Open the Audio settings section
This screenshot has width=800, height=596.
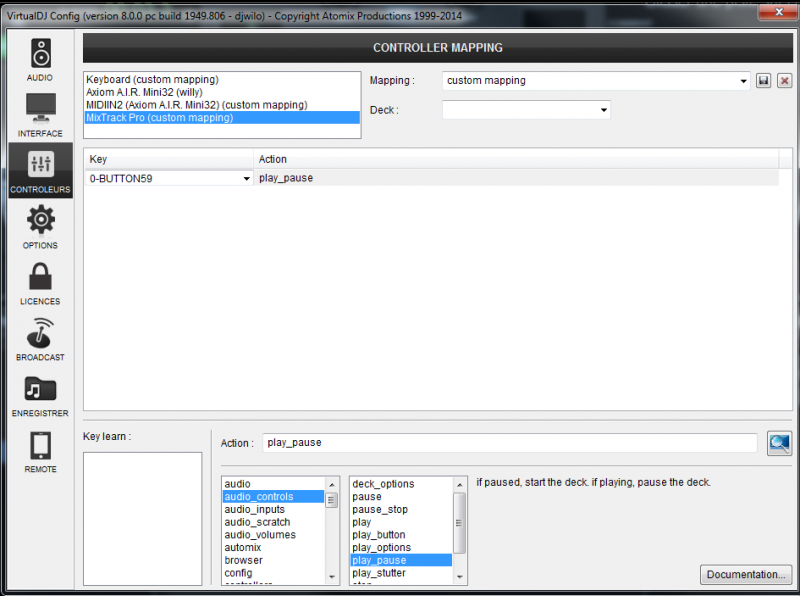40,60
